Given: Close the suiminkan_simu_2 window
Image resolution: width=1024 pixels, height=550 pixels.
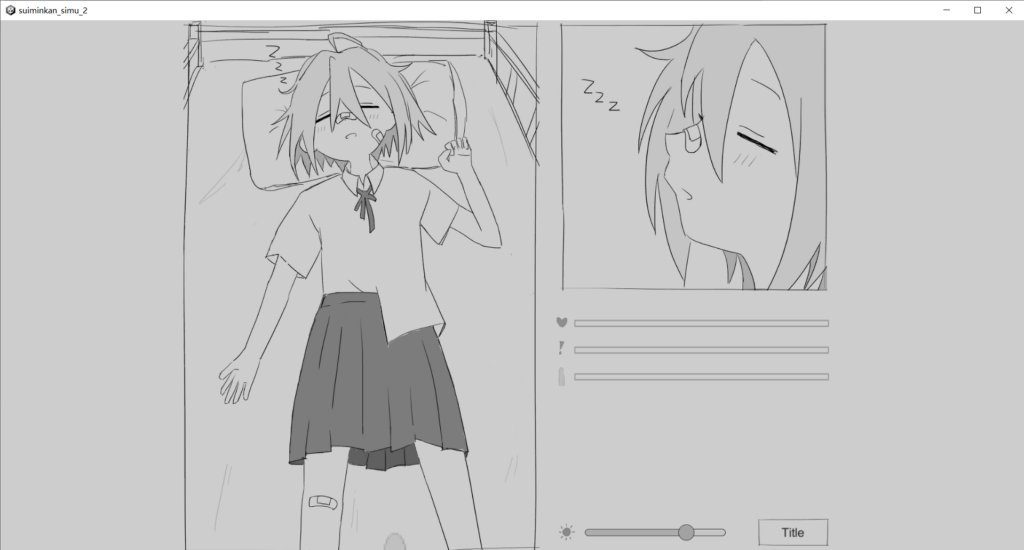Looking at the screenshot, I should 1008,10.
